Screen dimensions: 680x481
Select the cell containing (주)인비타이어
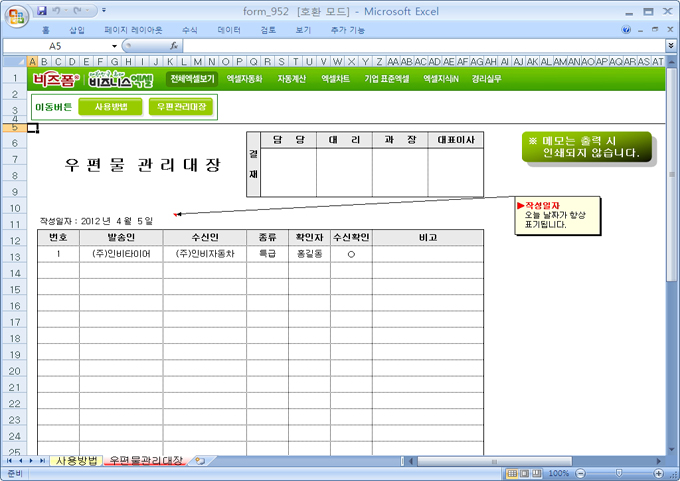coord(121,254)
